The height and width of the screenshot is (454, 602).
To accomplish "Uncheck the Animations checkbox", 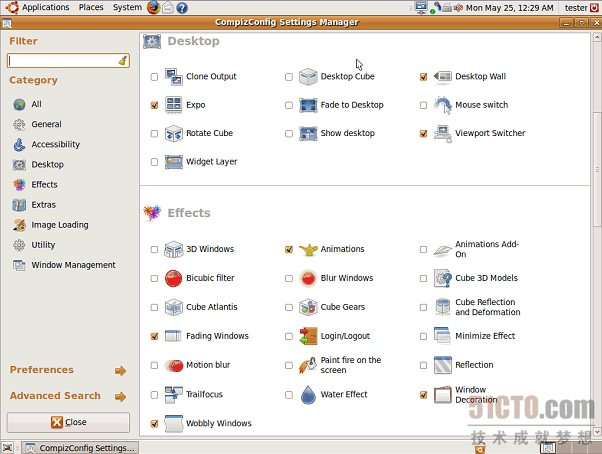I will [x=289, y=249].
